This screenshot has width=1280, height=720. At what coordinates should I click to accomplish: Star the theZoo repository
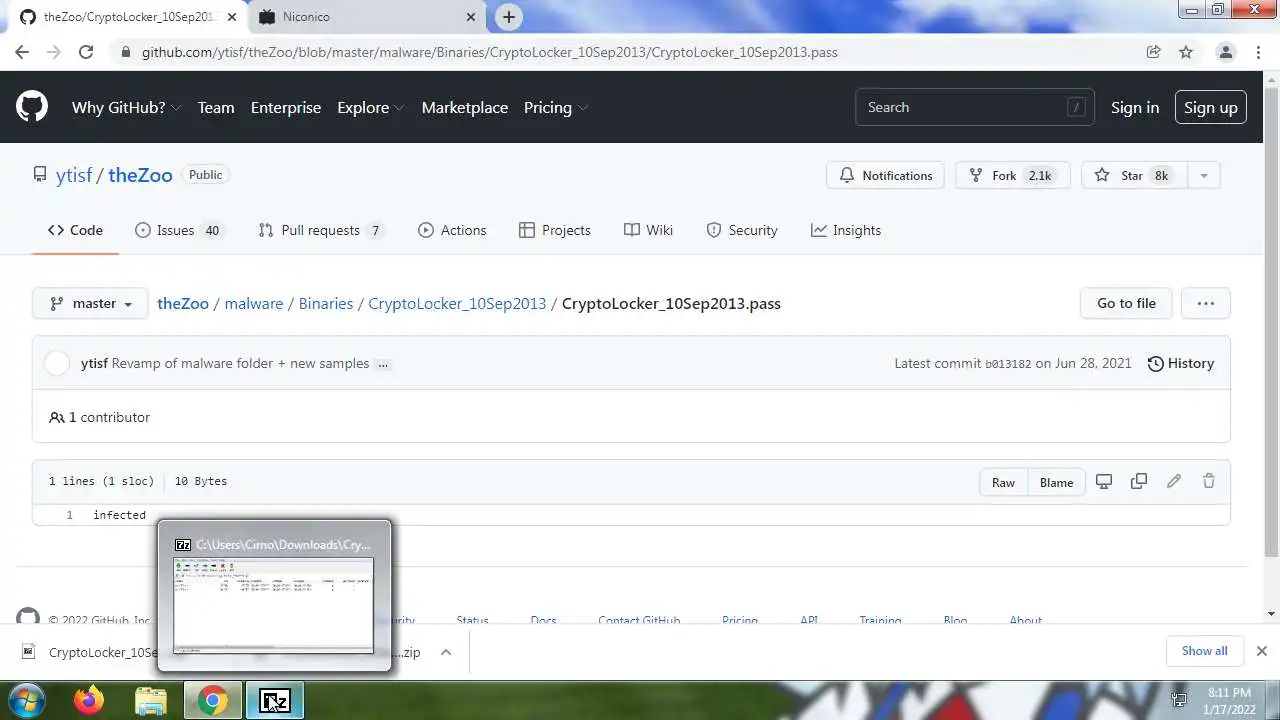(x=1134, y=175)
